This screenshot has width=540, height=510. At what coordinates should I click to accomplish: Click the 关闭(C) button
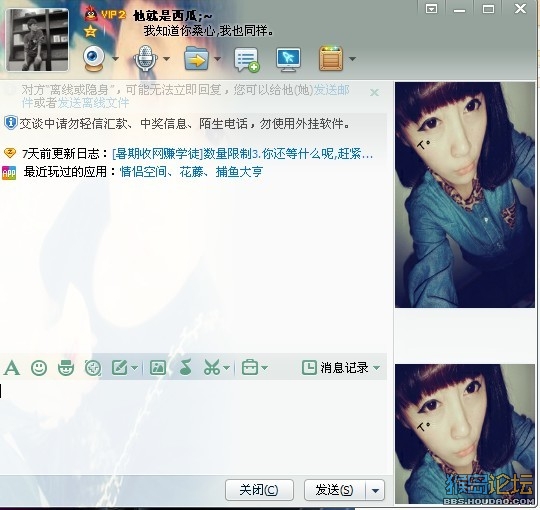(259, 490)
